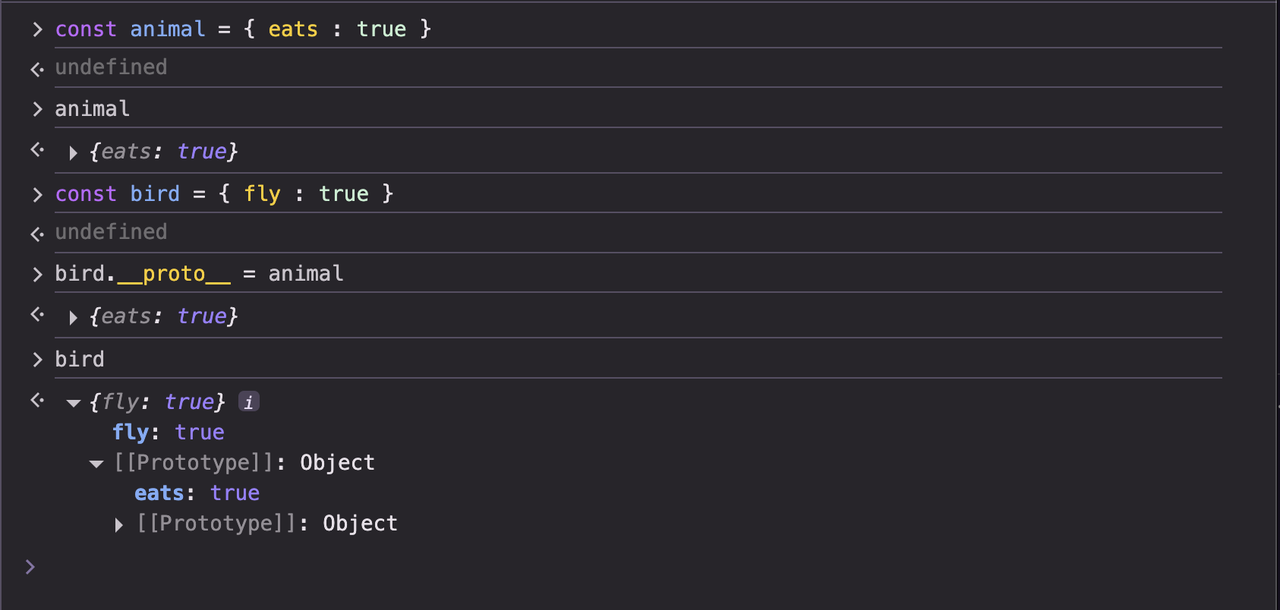Expand the {eats: true} result under bird.__proto__

73,317
